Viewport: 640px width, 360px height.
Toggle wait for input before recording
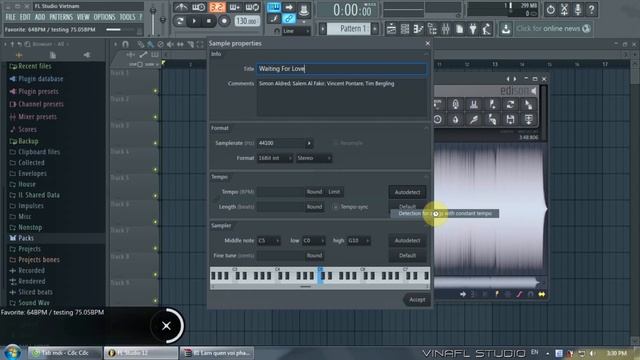[x=198, y=7]
